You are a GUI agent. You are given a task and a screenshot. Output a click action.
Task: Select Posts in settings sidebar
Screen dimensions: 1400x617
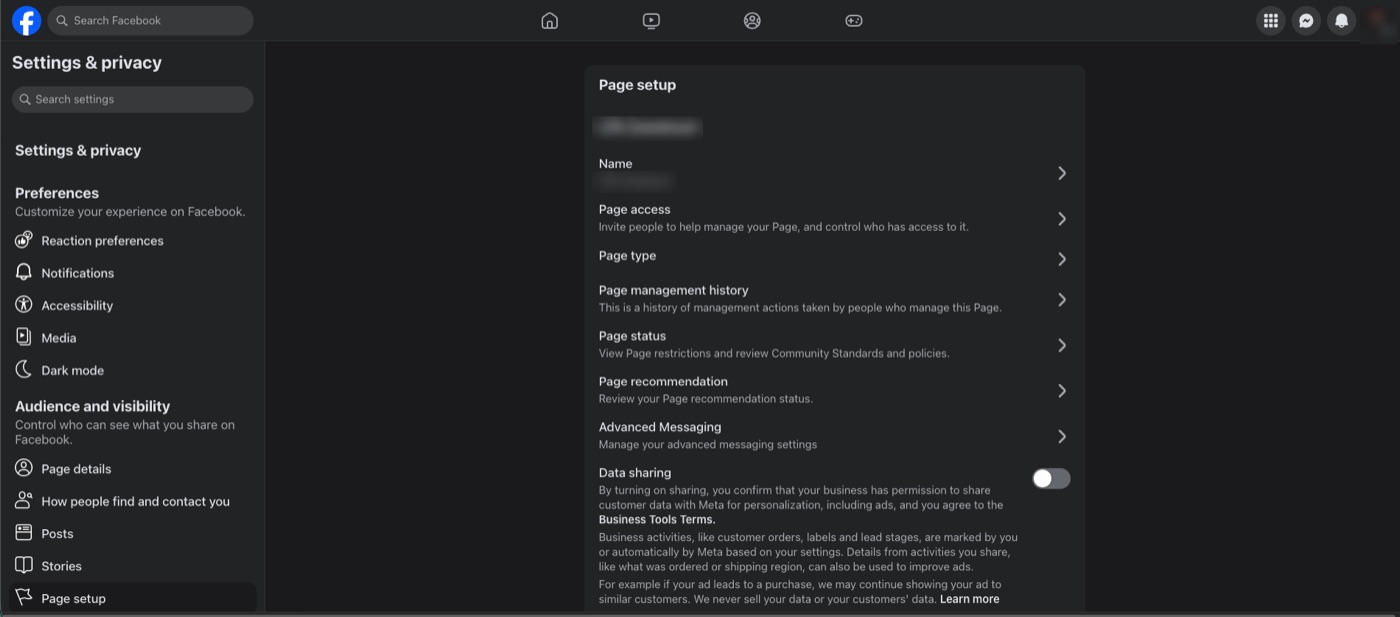click(132, 533)
